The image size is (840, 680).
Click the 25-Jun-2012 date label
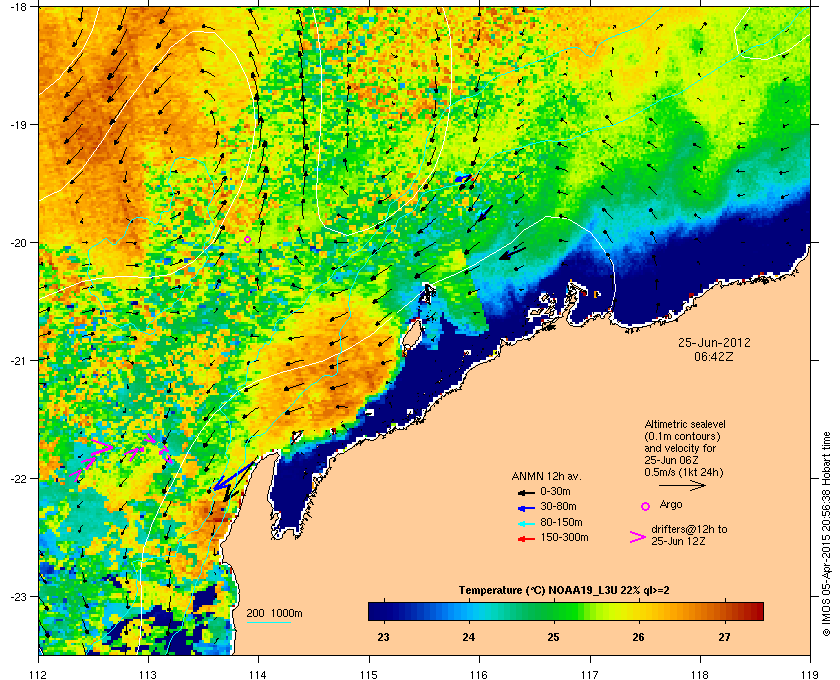[714, 343]
